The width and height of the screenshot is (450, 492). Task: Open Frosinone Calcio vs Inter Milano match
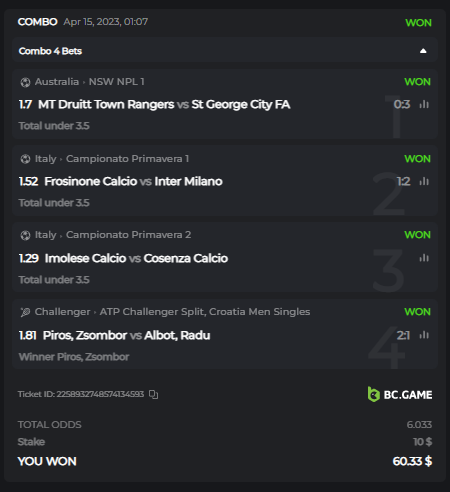(x=133, y=181)
